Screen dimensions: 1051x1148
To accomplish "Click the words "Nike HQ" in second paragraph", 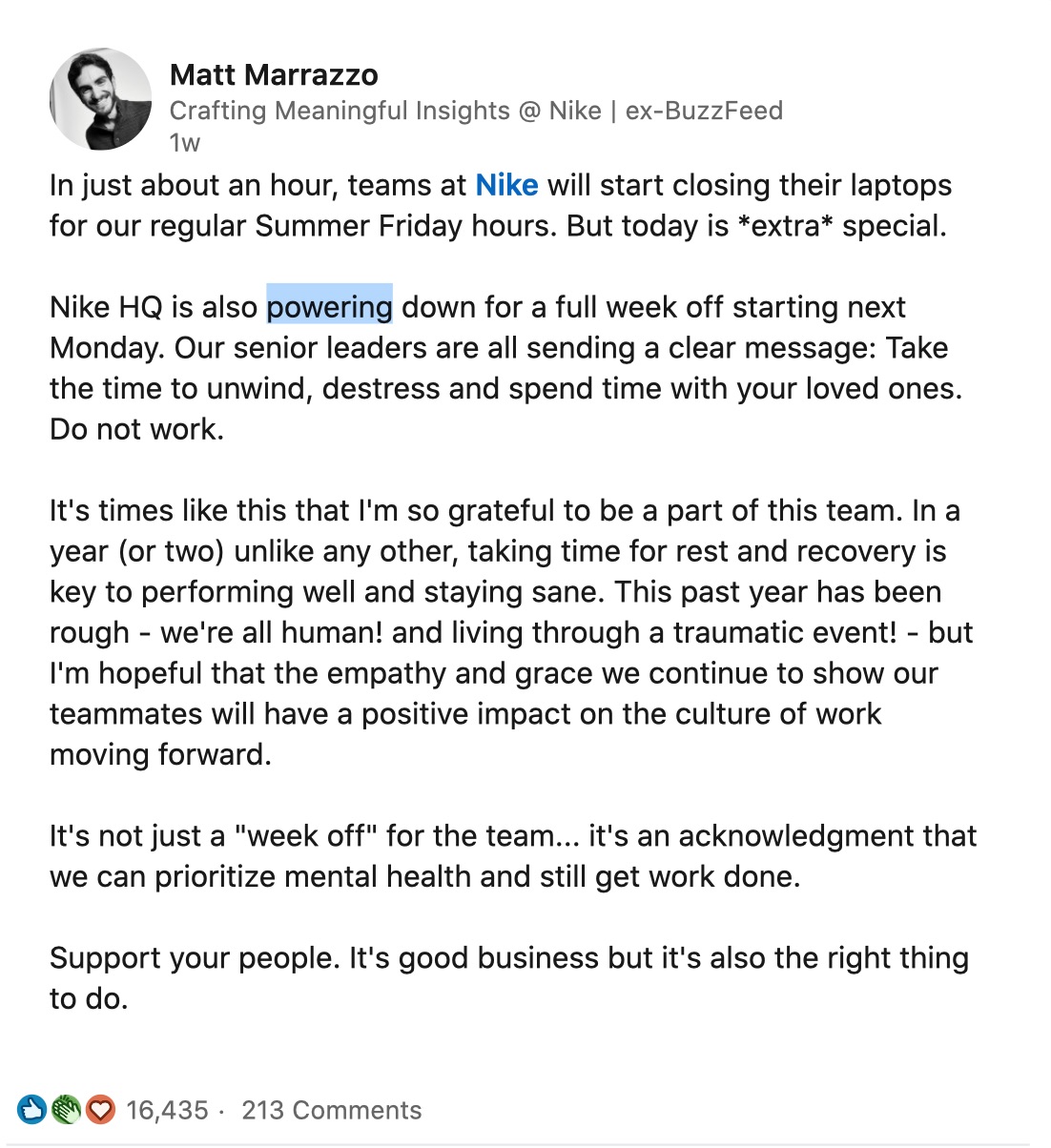I will tap(106, 307).
